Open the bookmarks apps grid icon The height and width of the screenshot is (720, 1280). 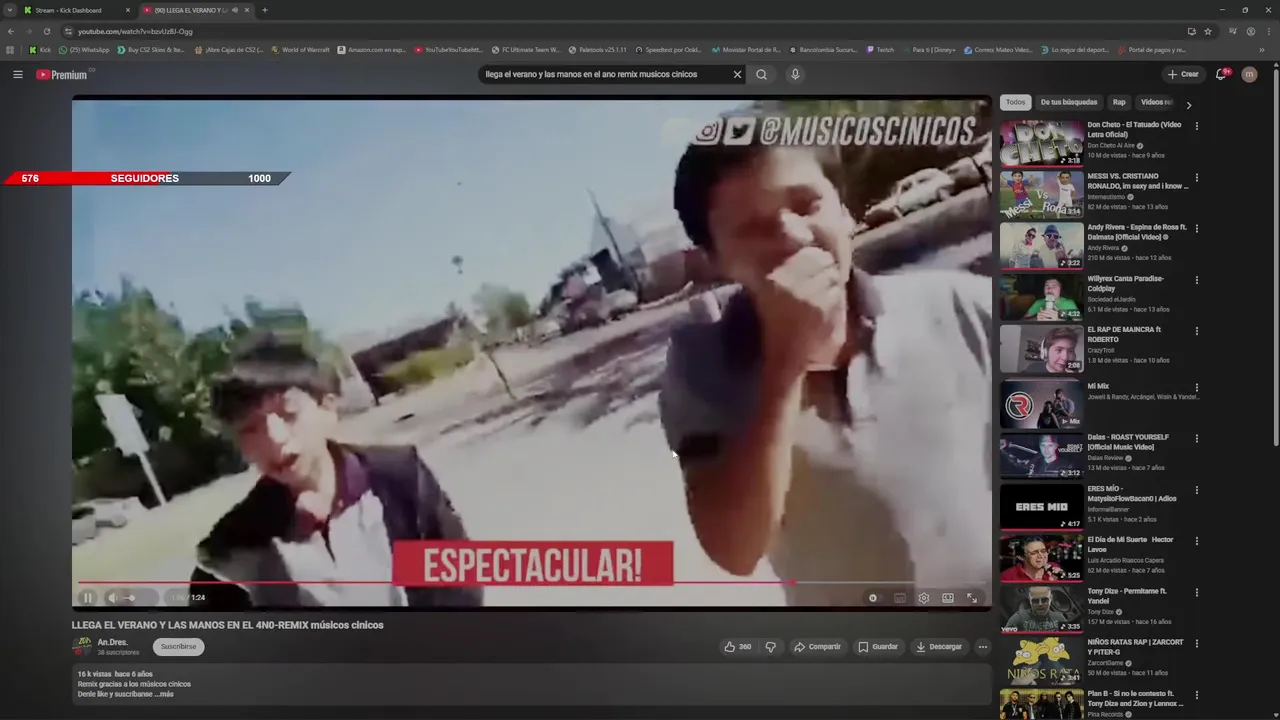pos(10,49)
